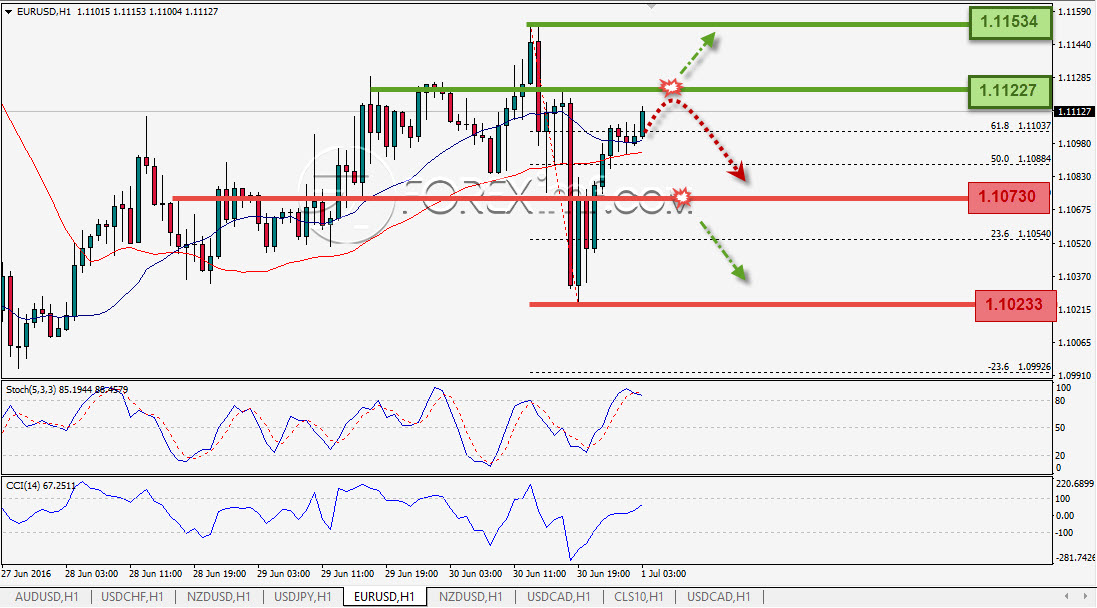Select the 50.0 Fibonacci level label
The height and width of the screenshot is (608, 1097).
1021,159
